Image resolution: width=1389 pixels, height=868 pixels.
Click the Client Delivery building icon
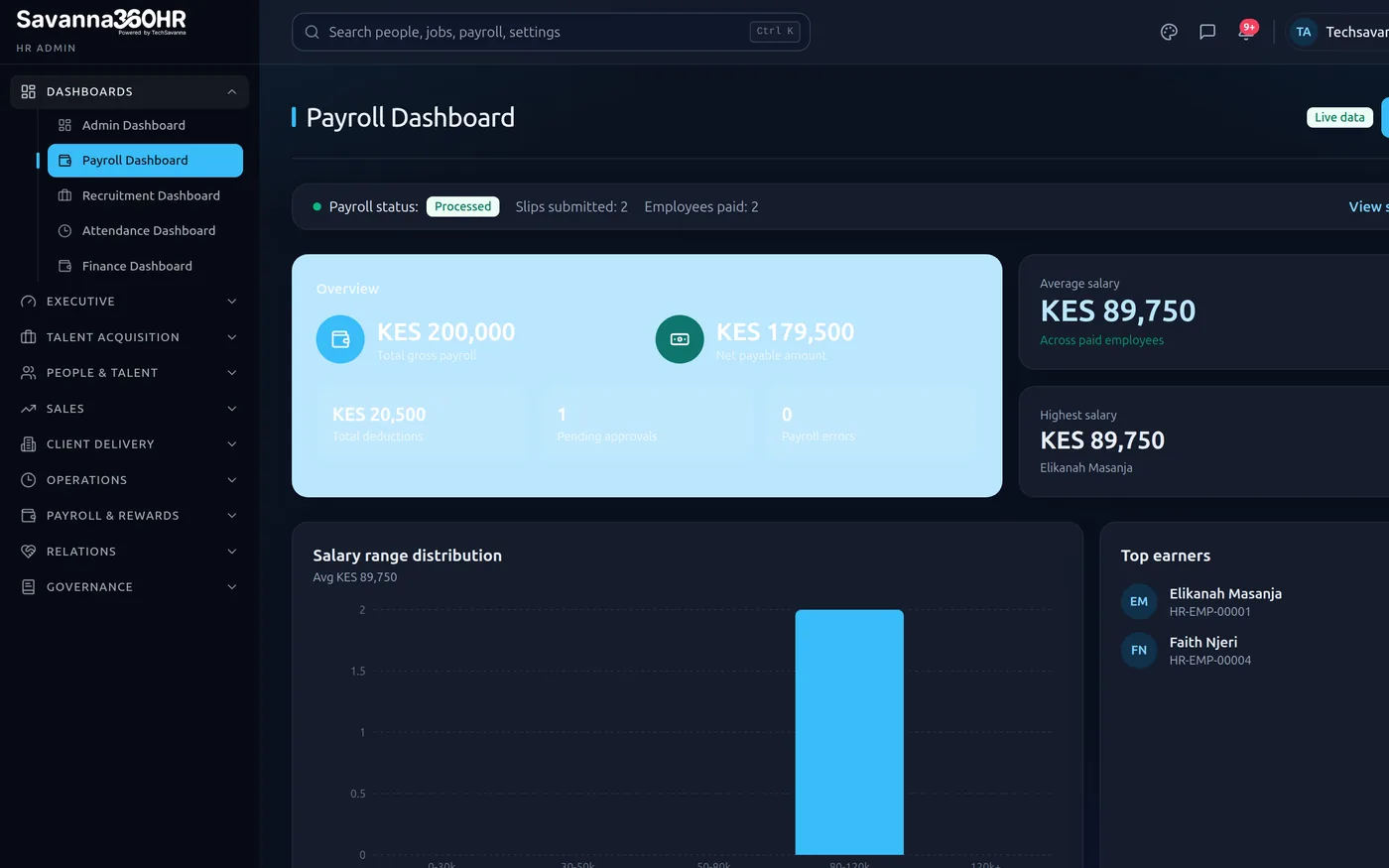(28, 444)
